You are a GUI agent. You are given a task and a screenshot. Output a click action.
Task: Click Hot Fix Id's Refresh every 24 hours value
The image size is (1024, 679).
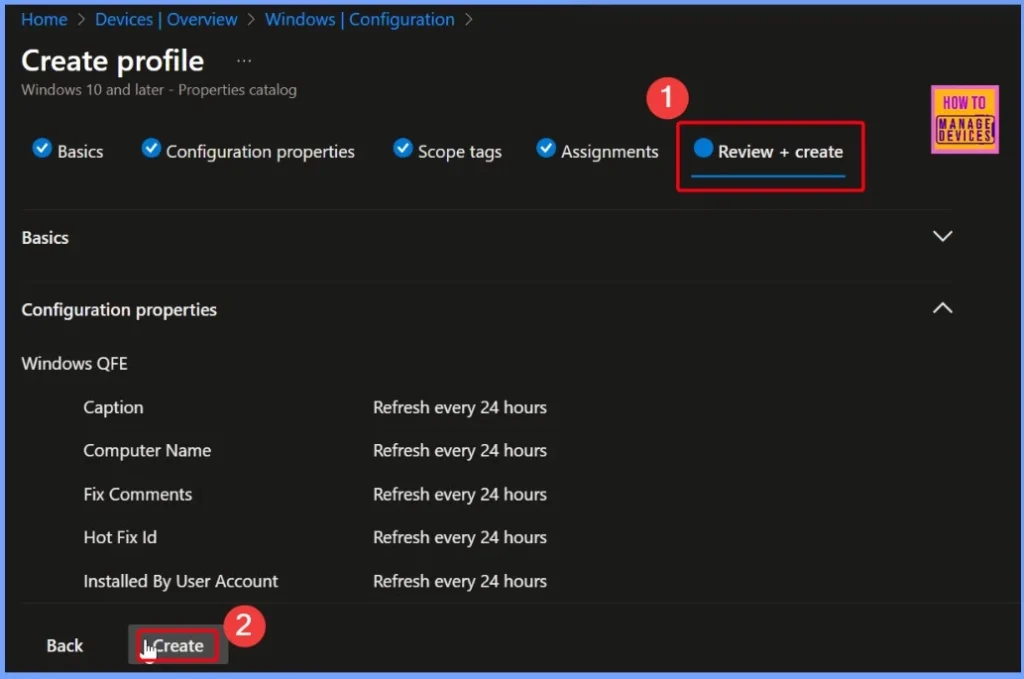tap(460, 537)
